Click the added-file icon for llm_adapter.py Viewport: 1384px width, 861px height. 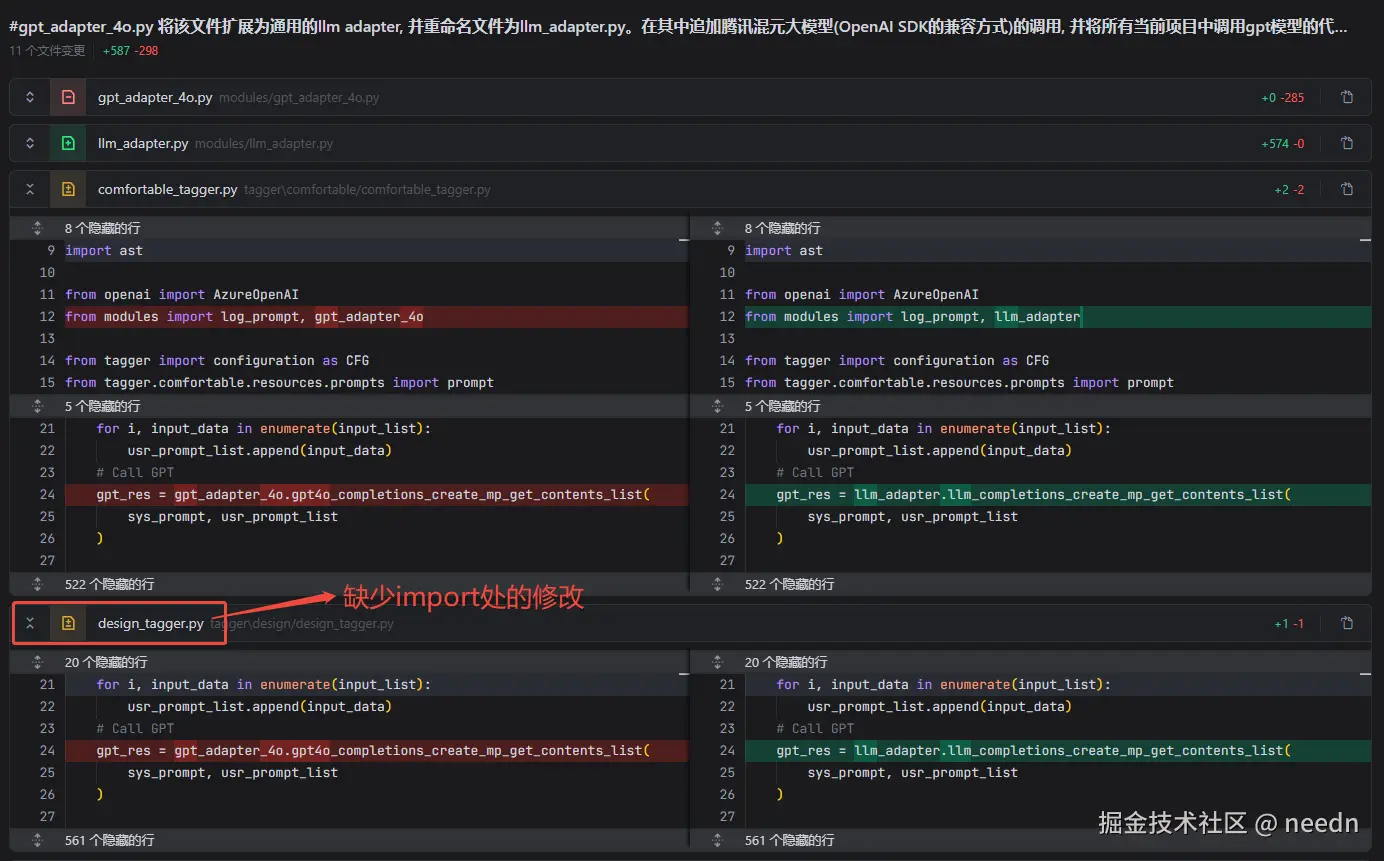click(x=68, y=144)
